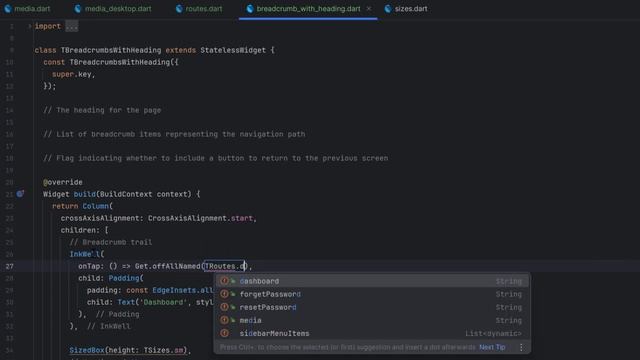
Task: Click the 'Breadcrumb trail' comment
Action: click(111, 242)
